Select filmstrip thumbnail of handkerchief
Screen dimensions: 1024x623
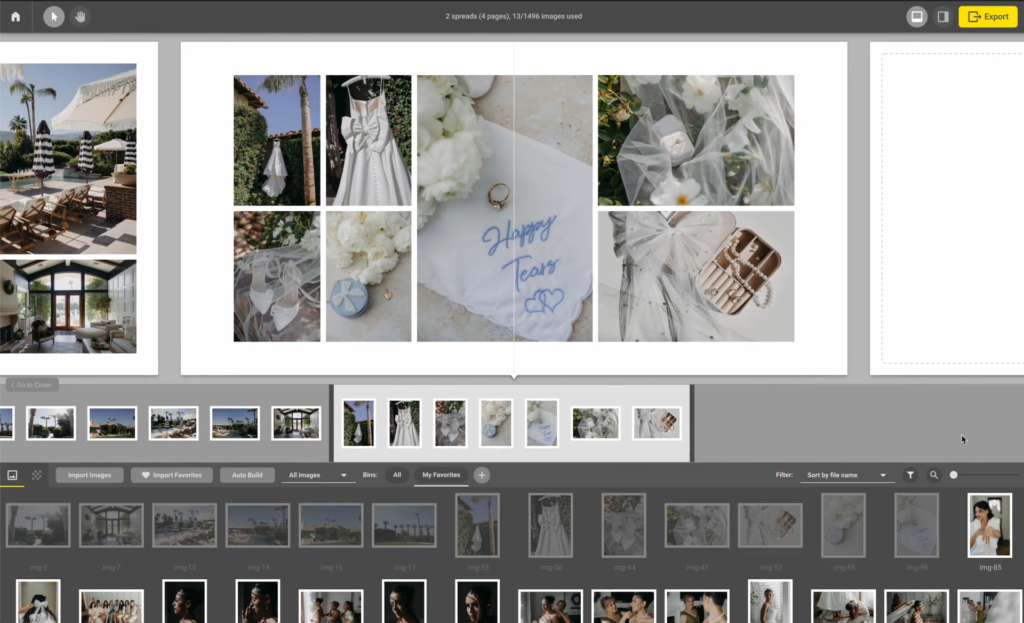542,423
